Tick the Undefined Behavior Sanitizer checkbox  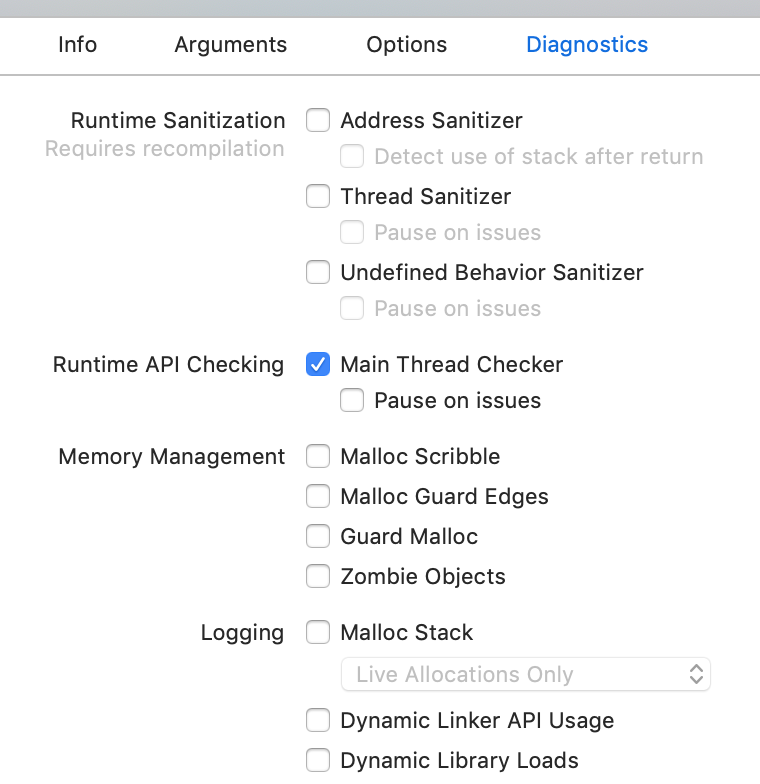pos(318,272)
